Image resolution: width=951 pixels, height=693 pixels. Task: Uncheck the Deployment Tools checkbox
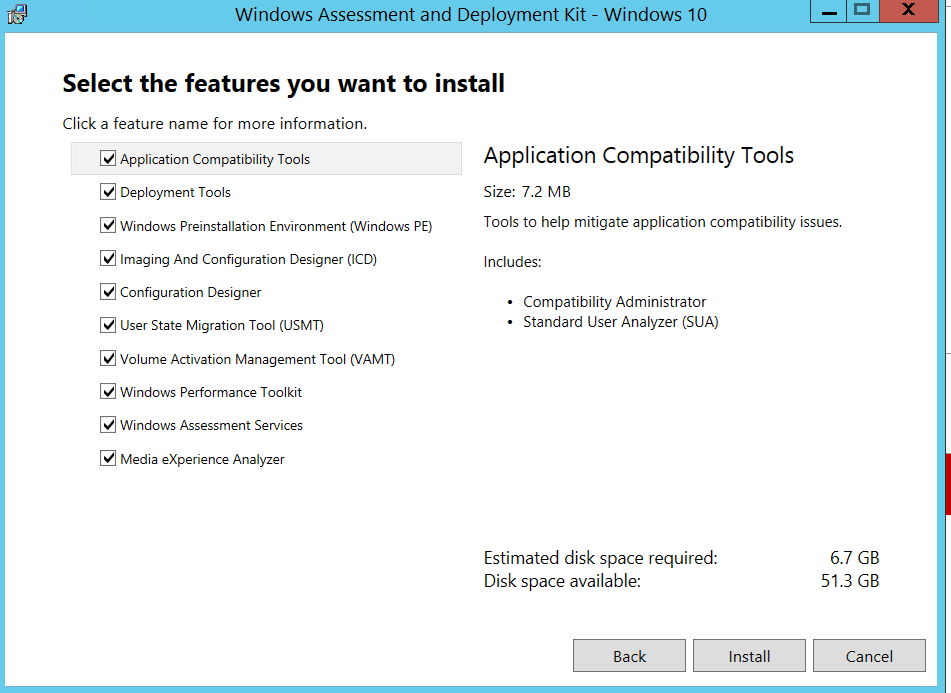click(x=108, y=191)
